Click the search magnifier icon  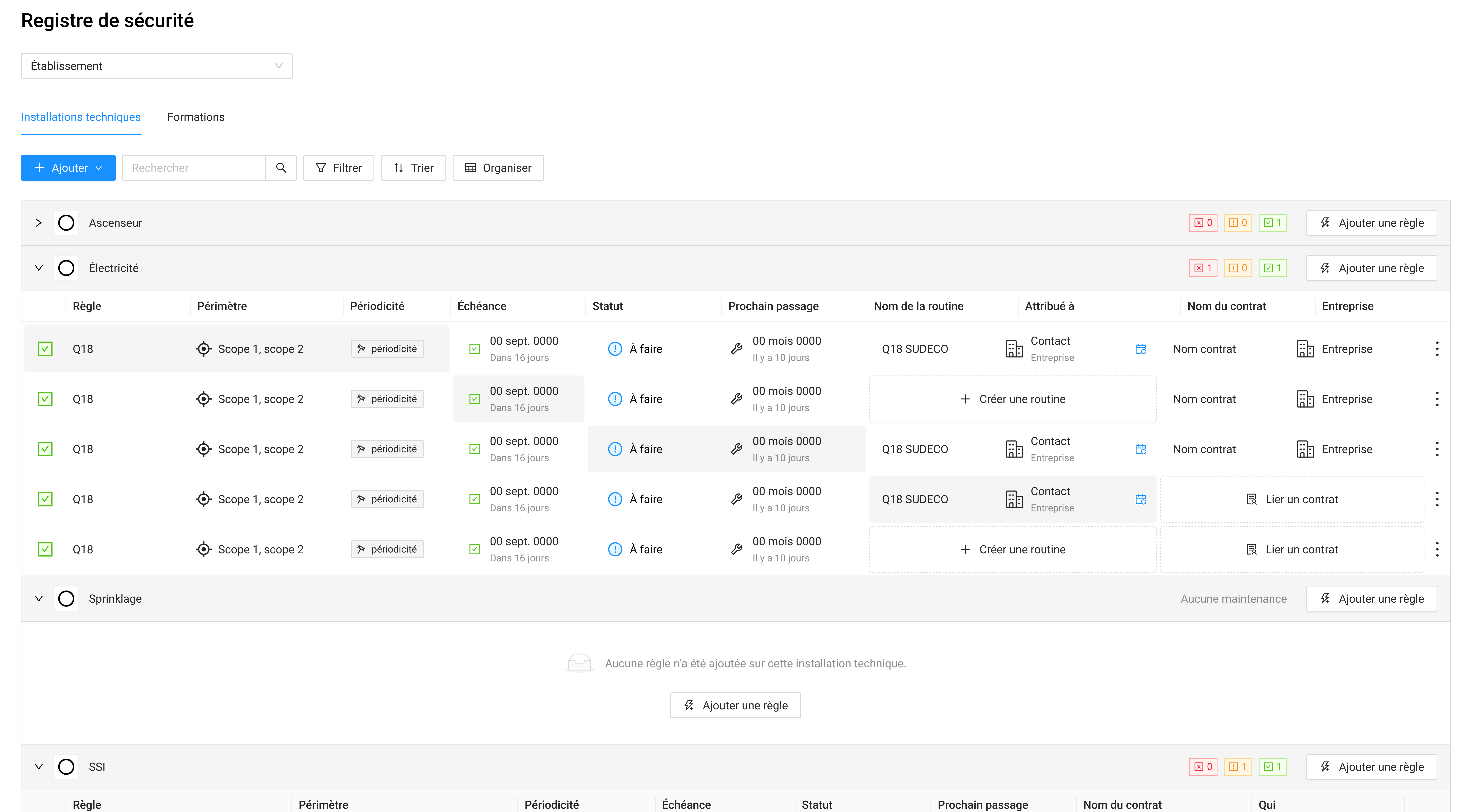tap(281, 168)
